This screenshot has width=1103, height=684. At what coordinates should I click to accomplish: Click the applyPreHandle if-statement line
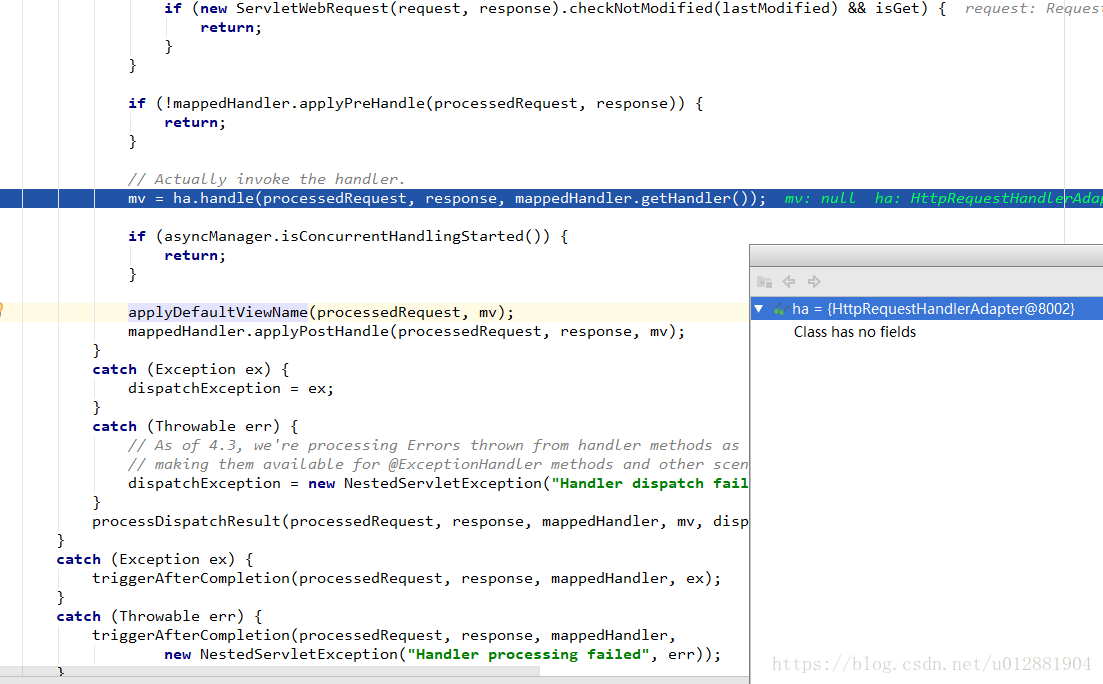tap(415, 103)
